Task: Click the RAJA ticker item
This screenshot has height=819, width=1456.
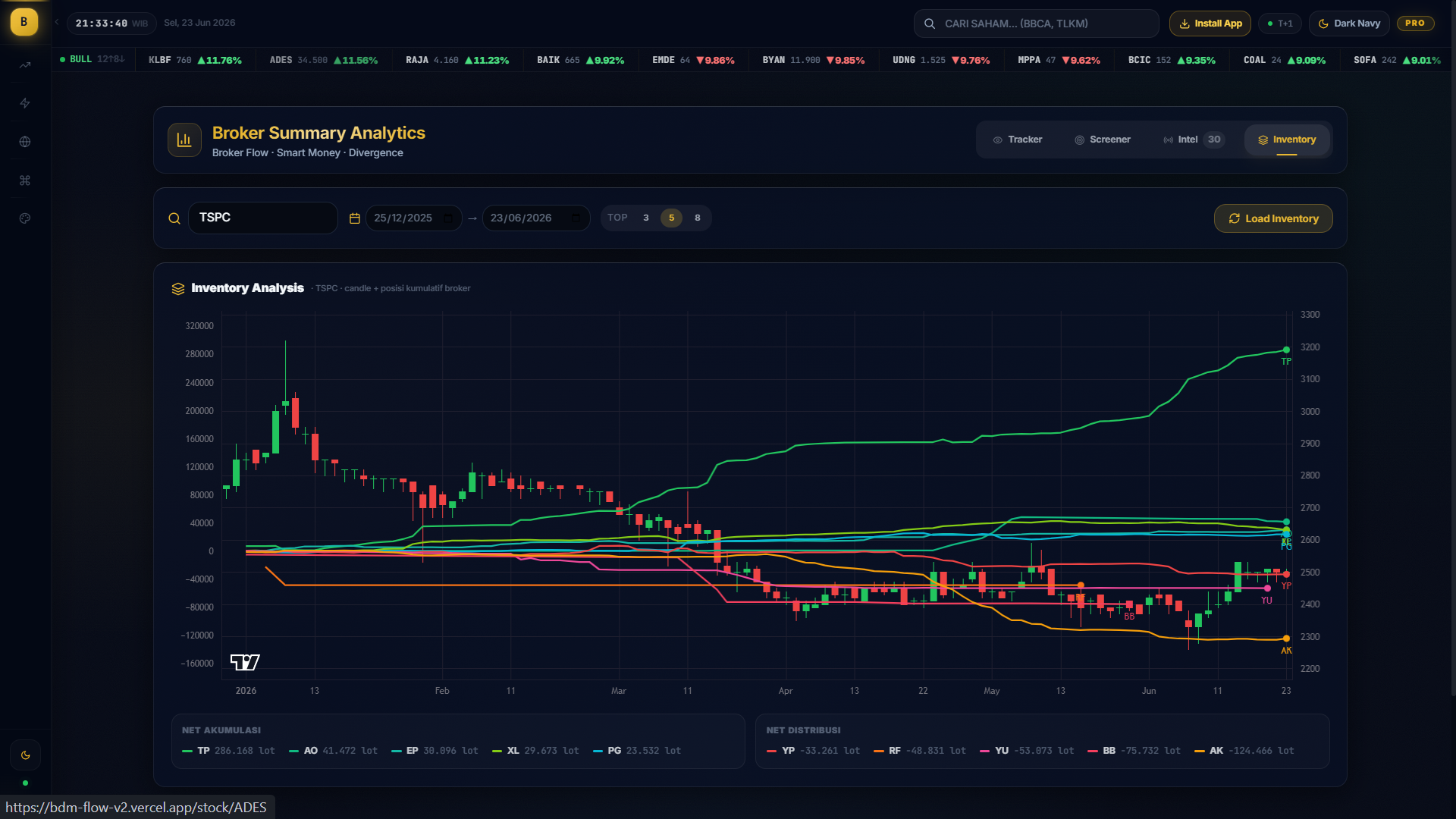Action: click(457, 60)
